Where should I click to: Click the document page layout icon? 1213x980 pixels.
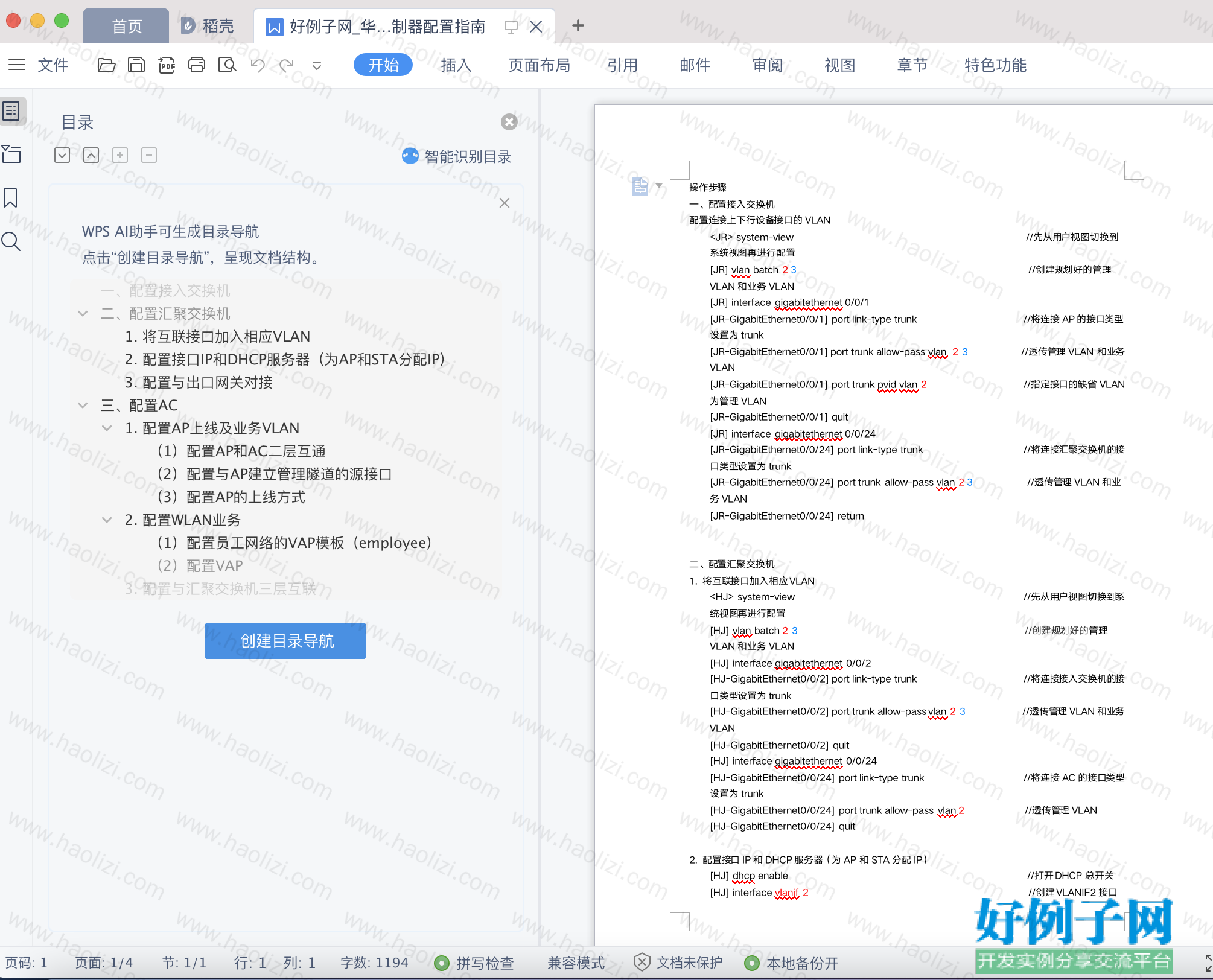click(x=640, y=186)
